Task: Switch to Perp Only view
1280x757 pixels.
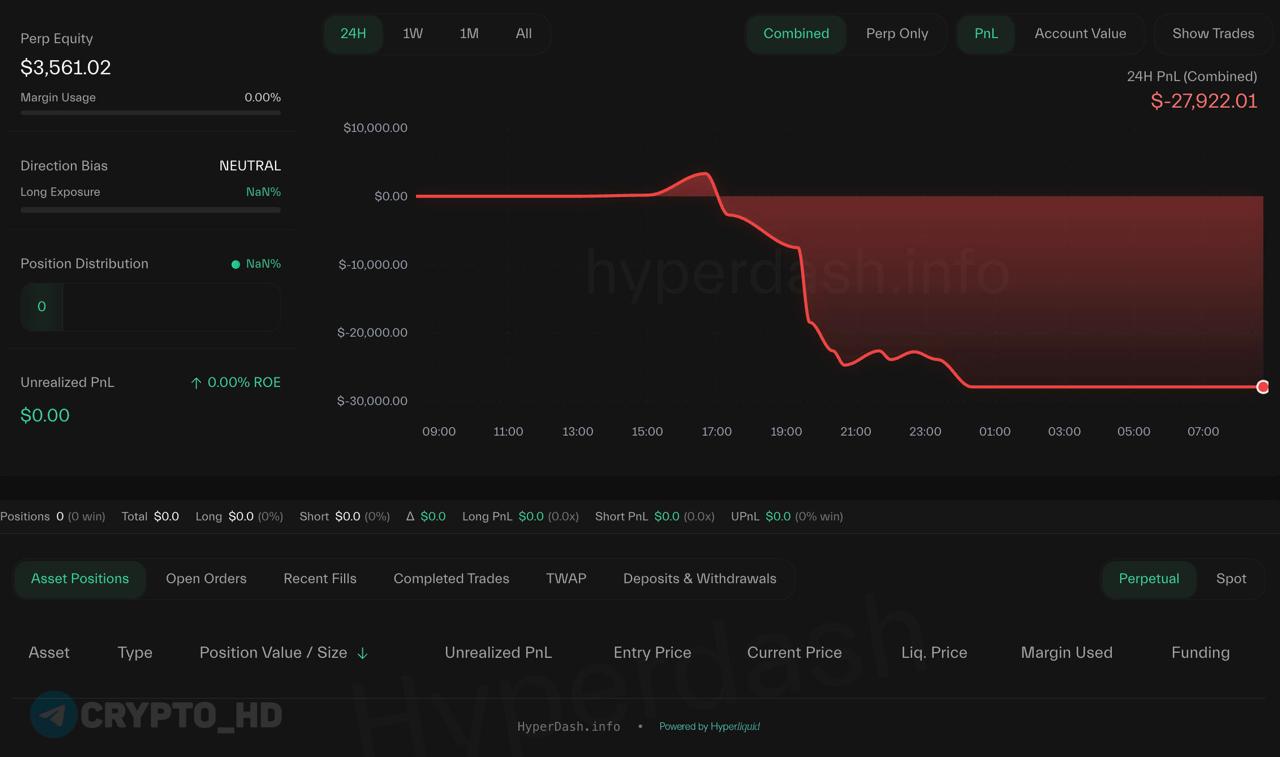Action: (897, 33)
